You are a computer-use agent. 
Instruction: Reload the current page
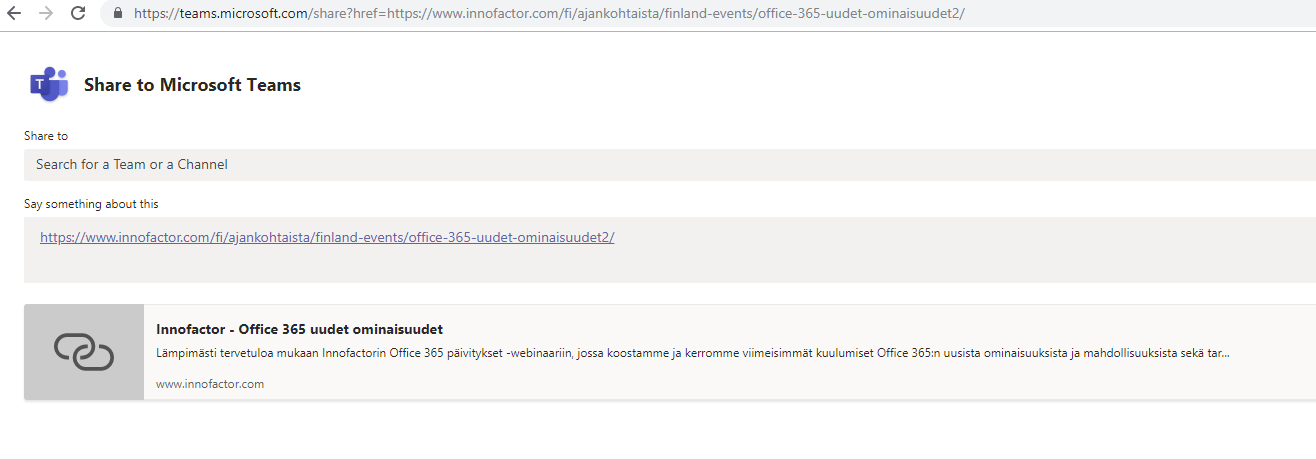click(x=78, y=13)
